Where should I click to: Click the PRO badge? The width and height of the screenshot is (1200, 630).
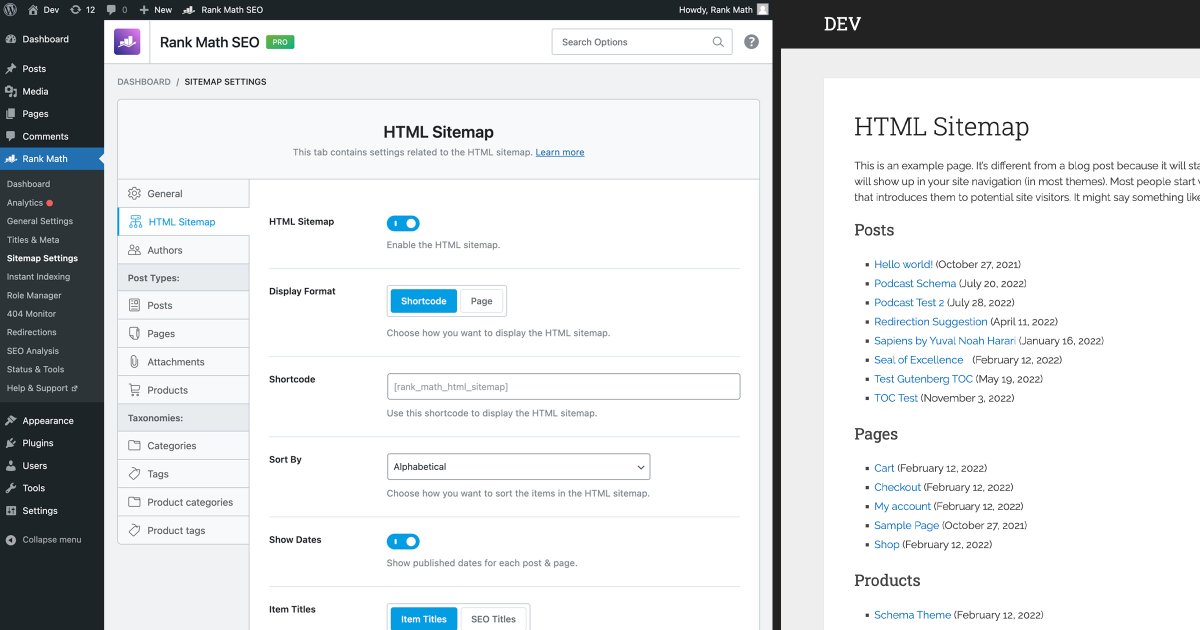point(280,42)
